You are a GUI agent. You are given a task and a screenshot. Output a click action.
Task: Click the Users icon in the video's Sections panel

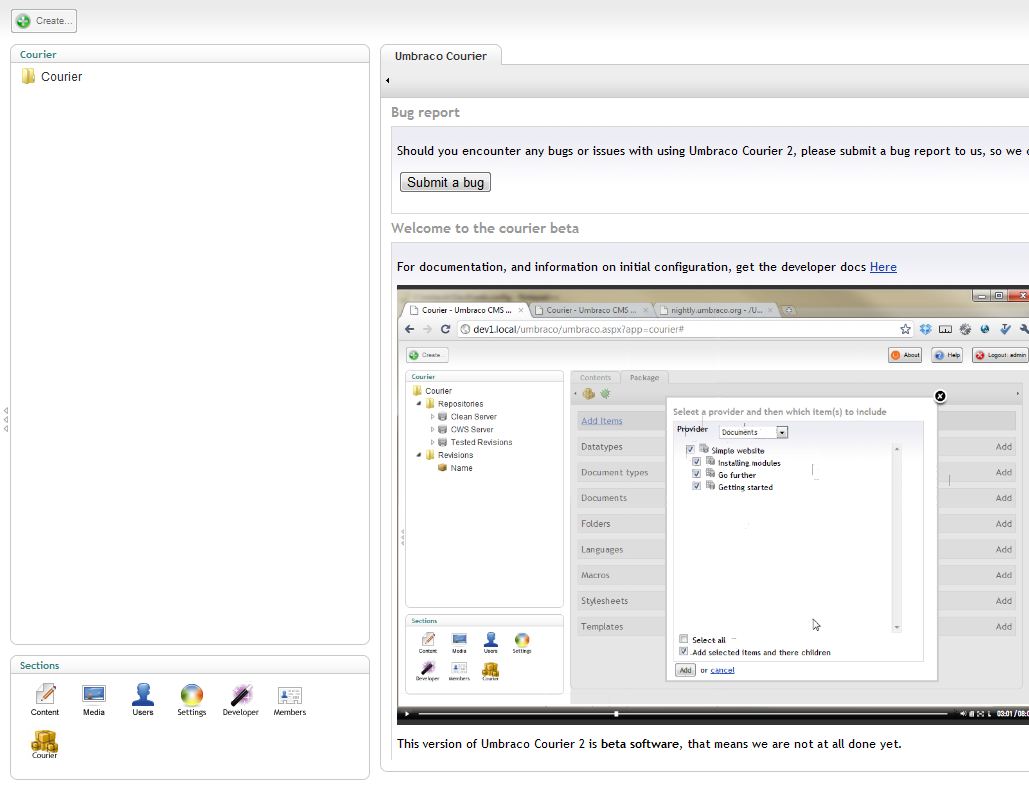pyautogui.click(x=490, y=641)
